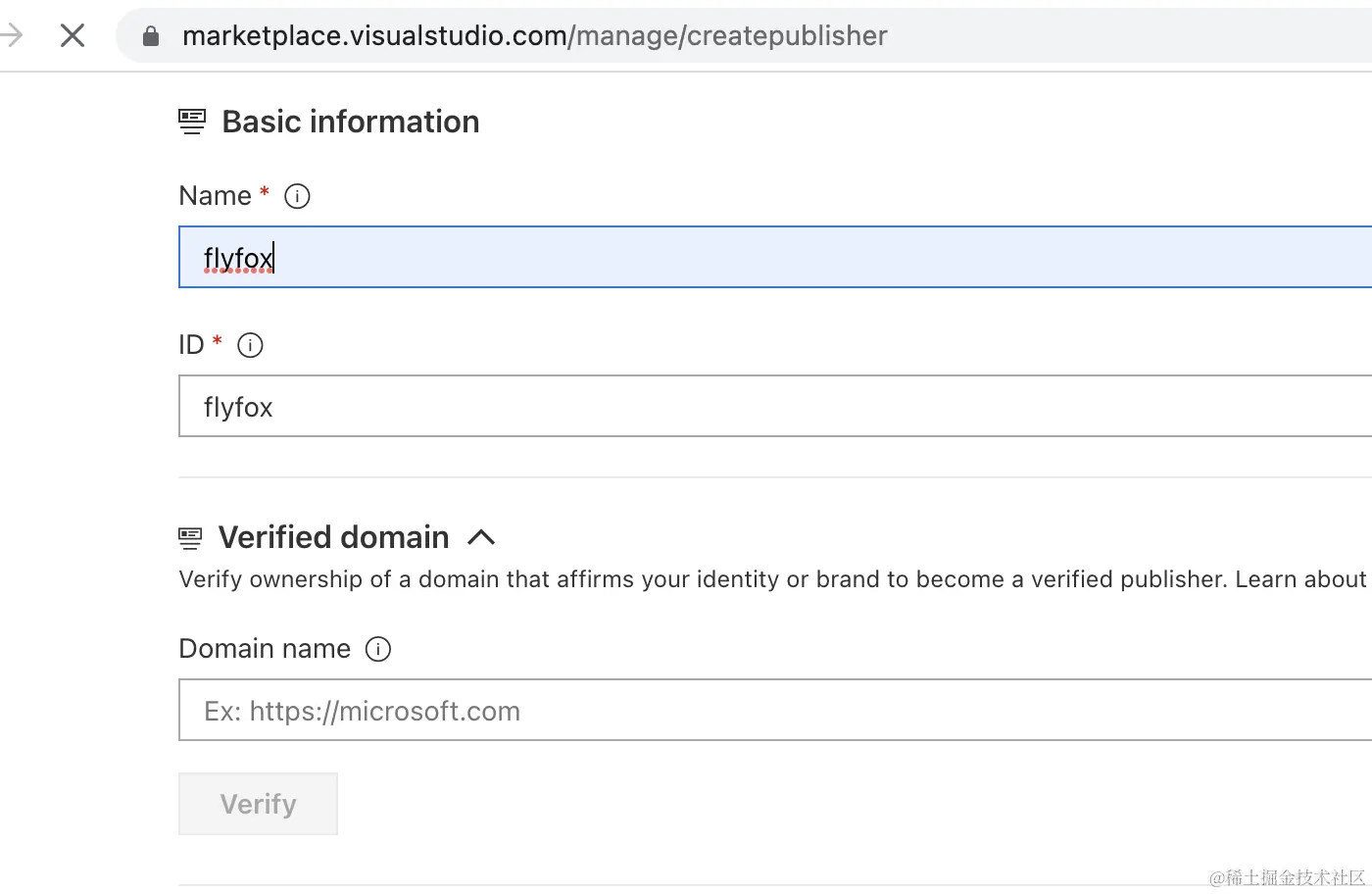
Task: Focus the Name field containing flyfox
Action: 774,257
